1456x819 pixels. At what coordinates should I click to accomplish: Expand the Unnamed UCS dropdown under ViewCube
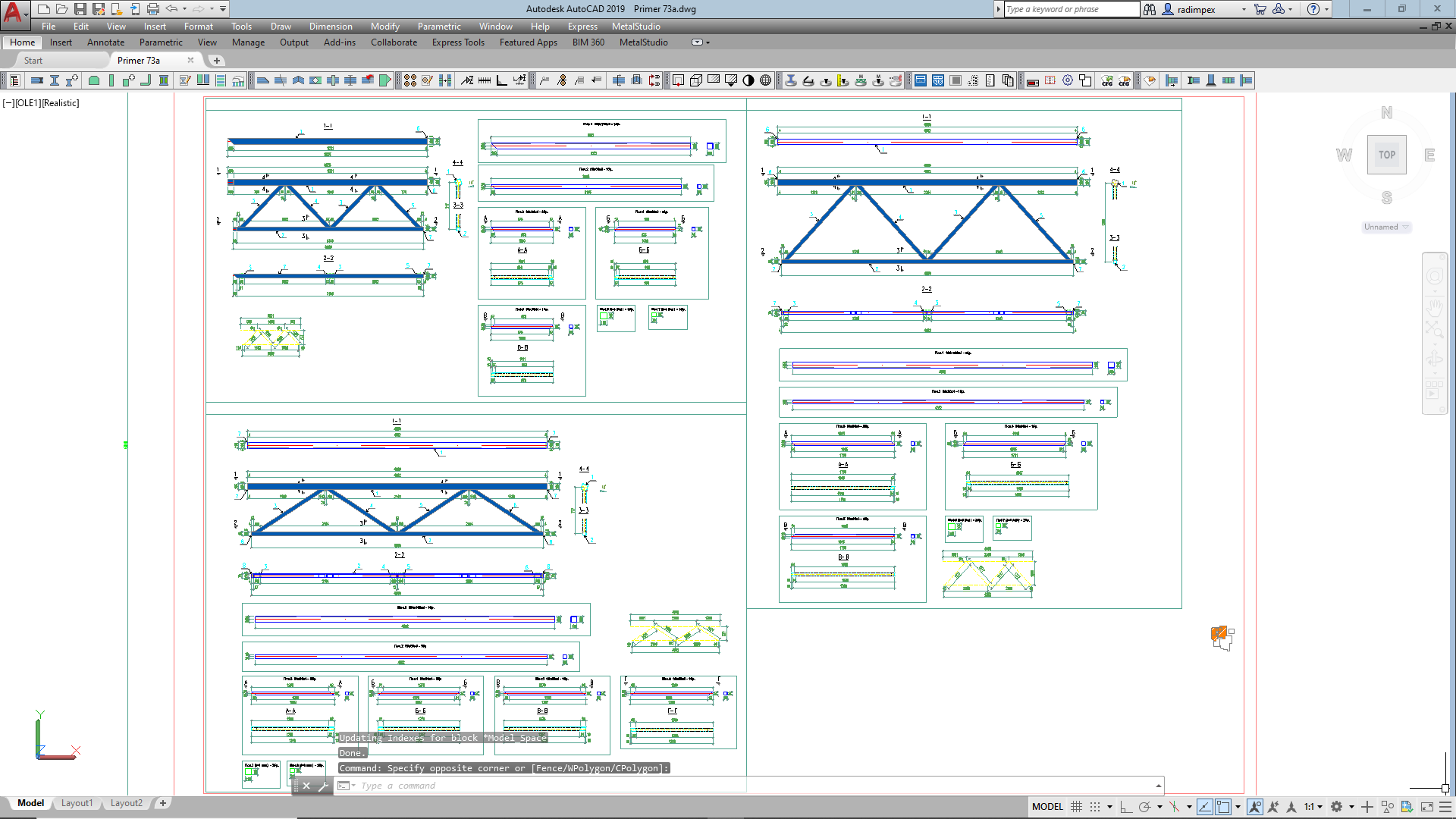[1386, 227]
